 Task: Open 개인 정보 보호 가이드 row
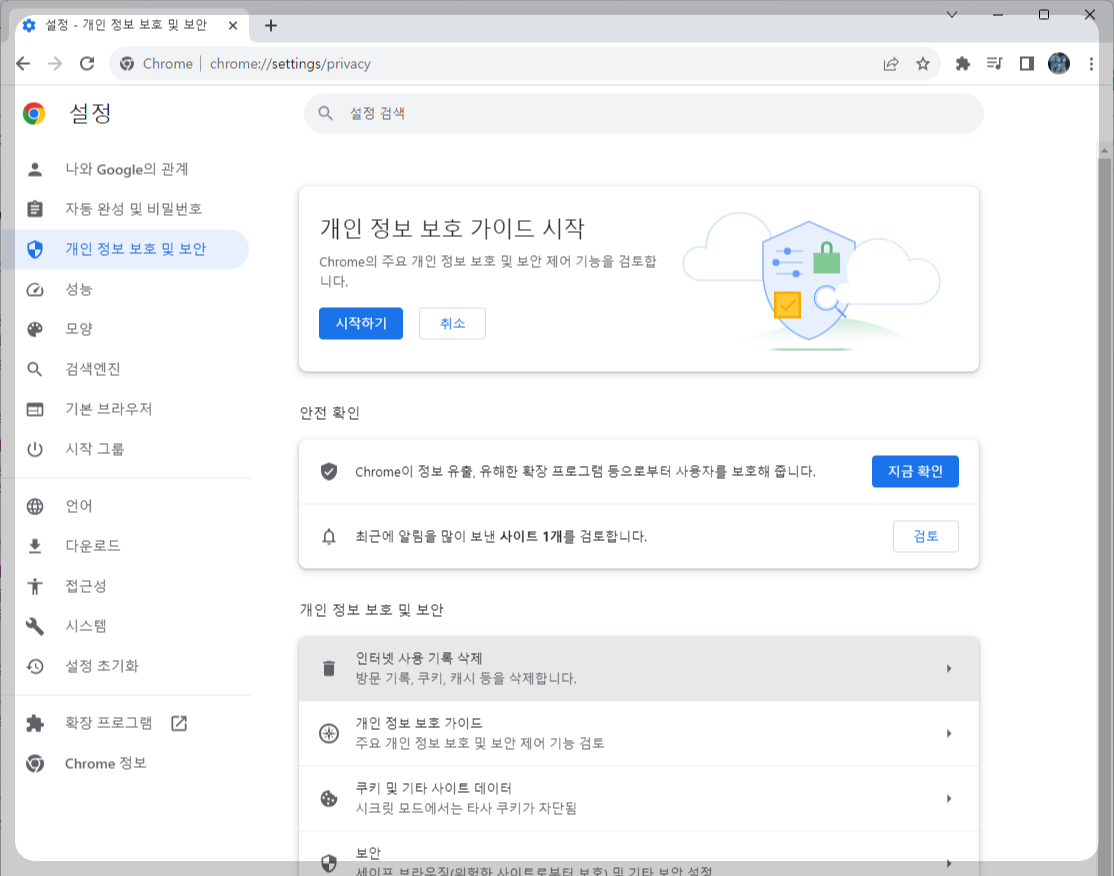[x=639, y=733]
